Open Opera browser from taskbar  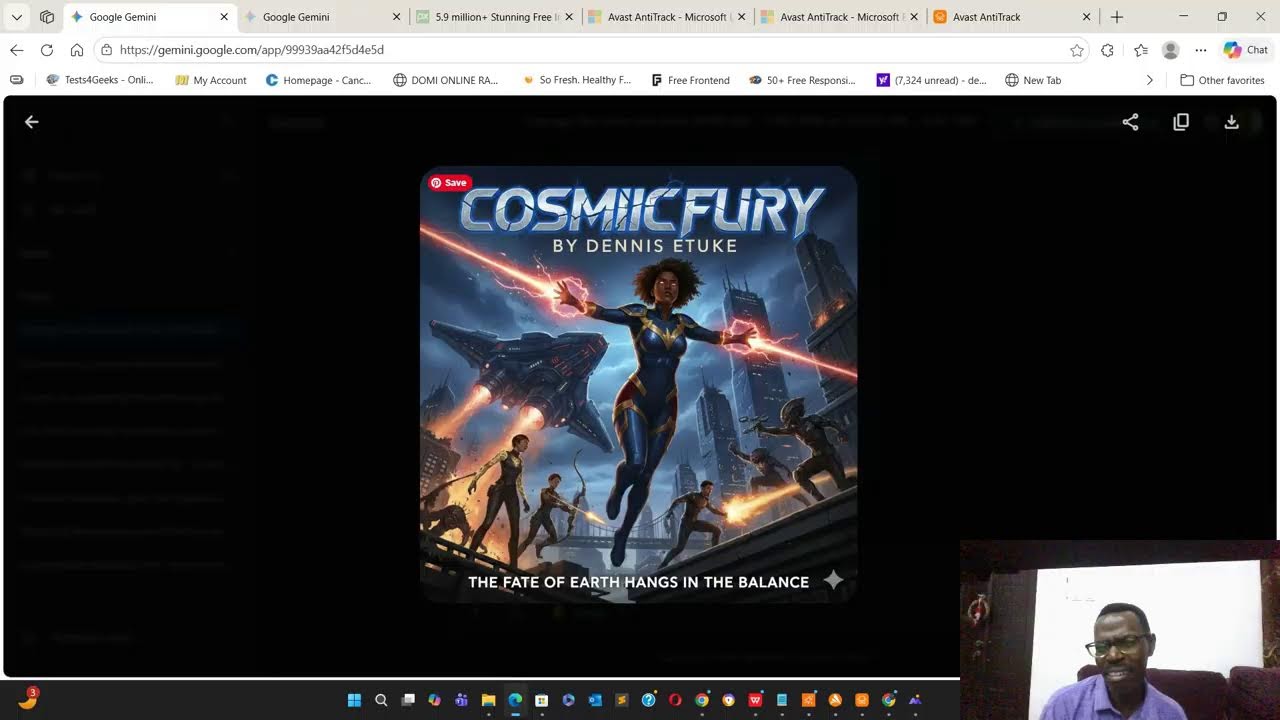point(675,700)
